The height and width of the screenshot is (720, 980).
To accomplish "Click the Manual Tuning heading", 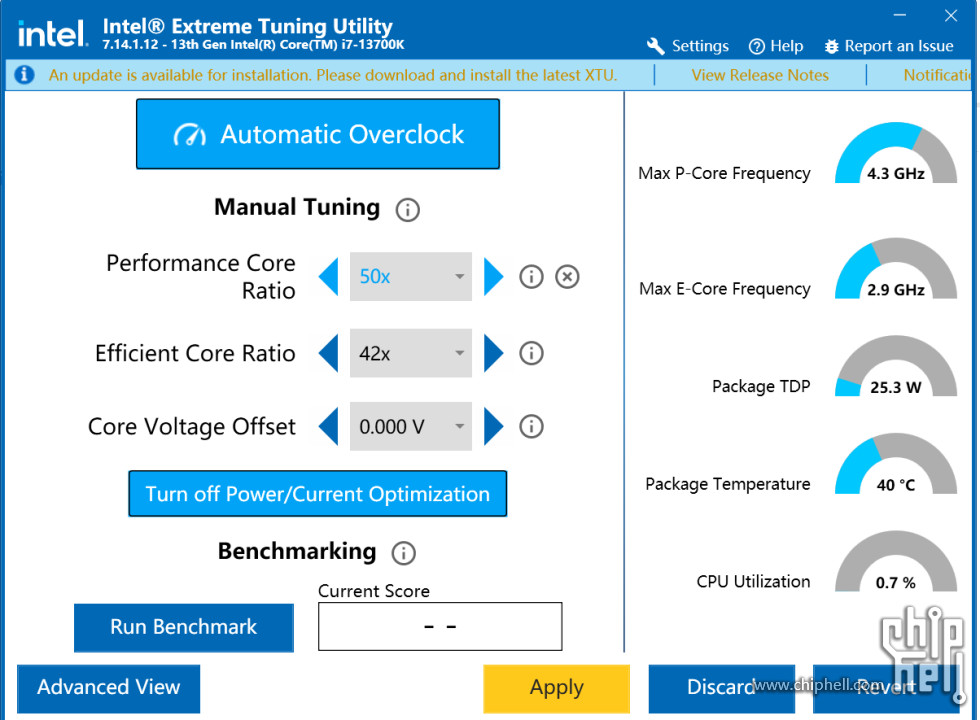I will [297, 208].
